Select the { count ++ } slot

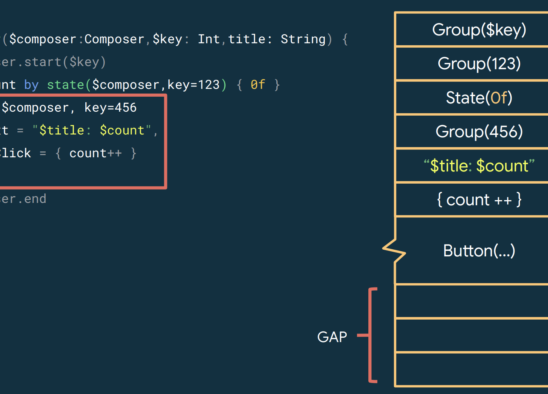[x=471, y=200]
